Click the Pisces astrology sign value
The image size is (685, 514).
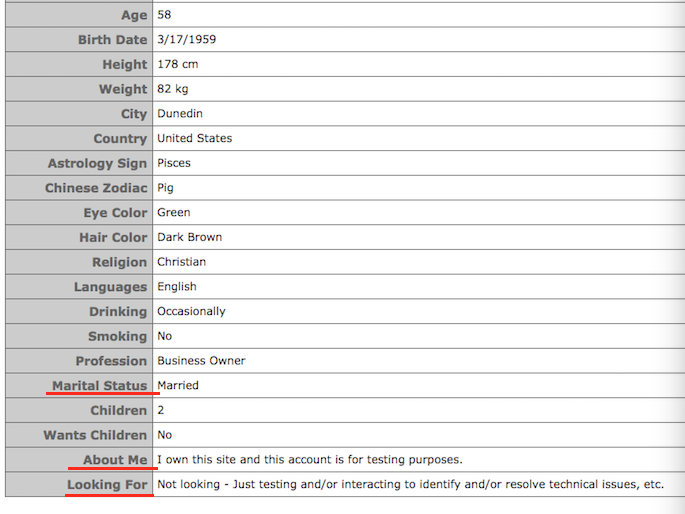[x=174, y=163]
